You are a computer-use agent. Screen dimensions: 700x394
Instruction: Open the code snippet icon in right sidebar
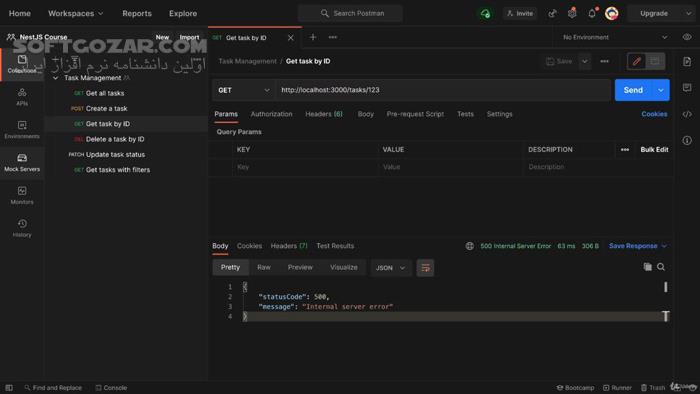[687, 114]
